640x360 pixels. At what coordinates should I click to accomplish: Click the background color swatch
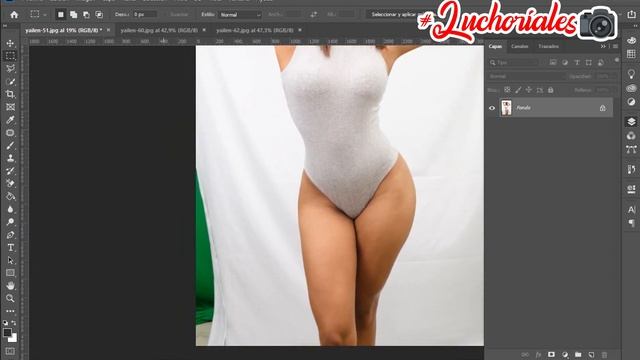(13, 338)
